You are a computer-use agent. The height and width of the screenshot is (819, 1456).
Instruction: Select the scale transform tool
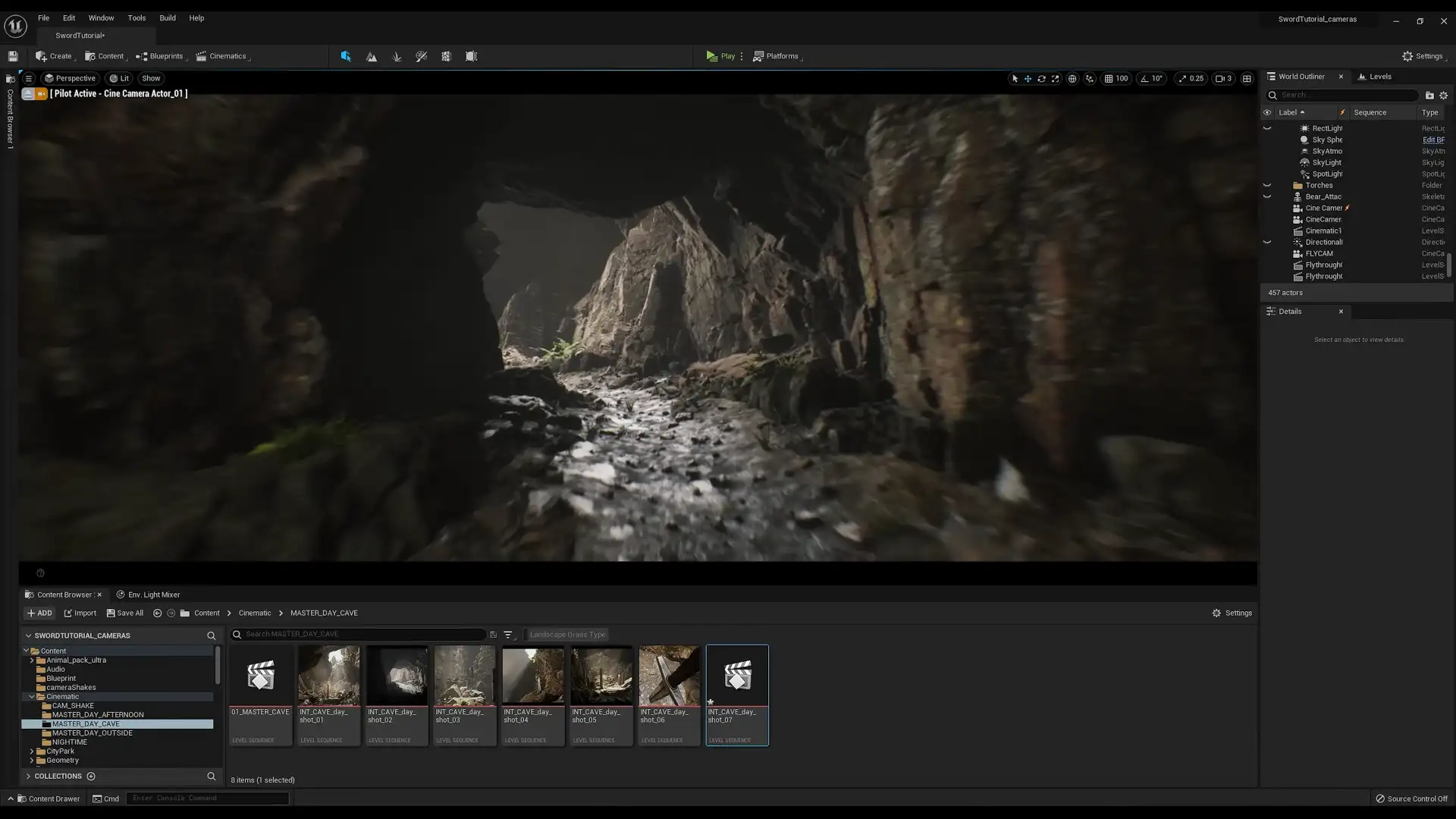[1055, 78]
